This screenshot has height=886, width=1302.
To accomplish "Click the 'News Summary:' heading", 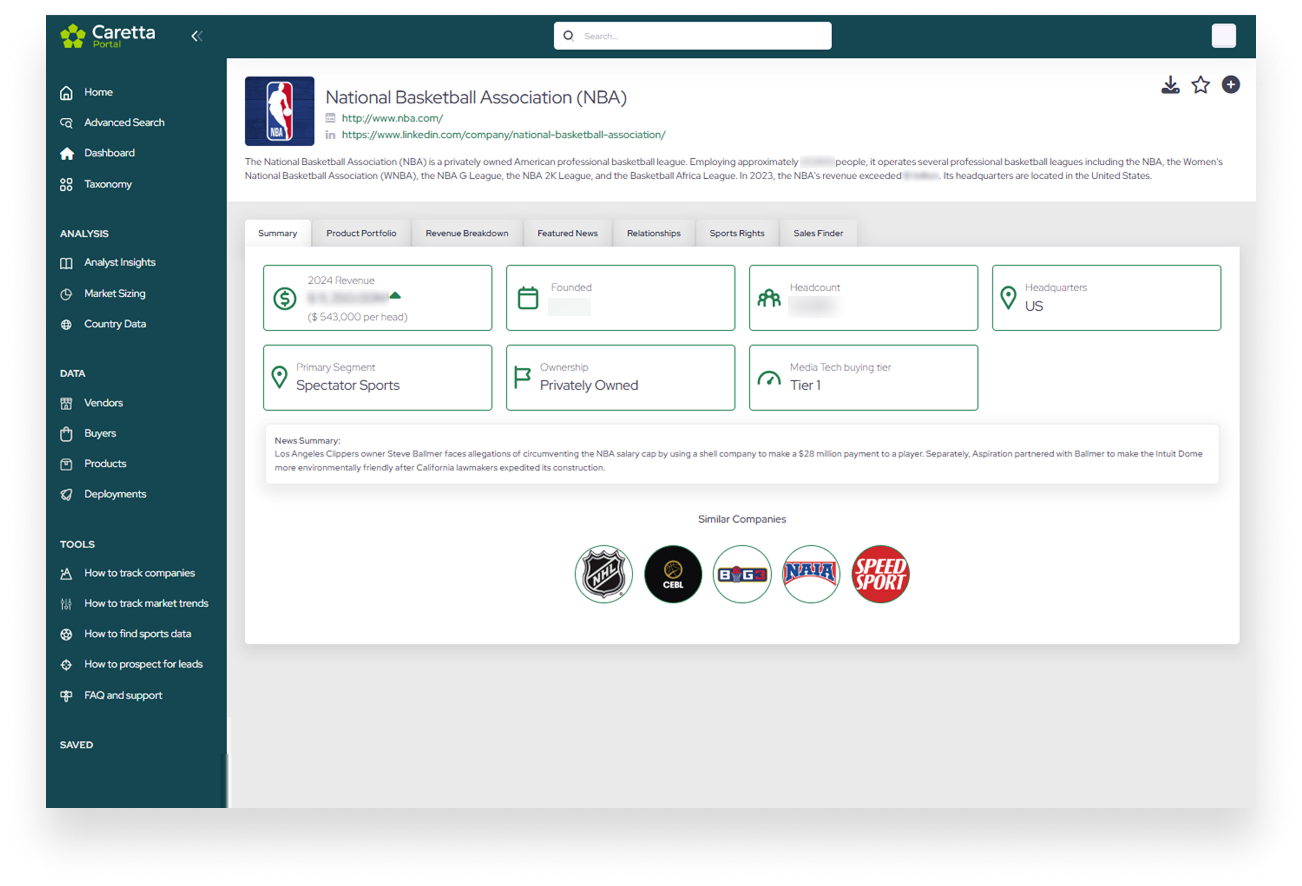I will pyautogui.click(x=307, y=440).
